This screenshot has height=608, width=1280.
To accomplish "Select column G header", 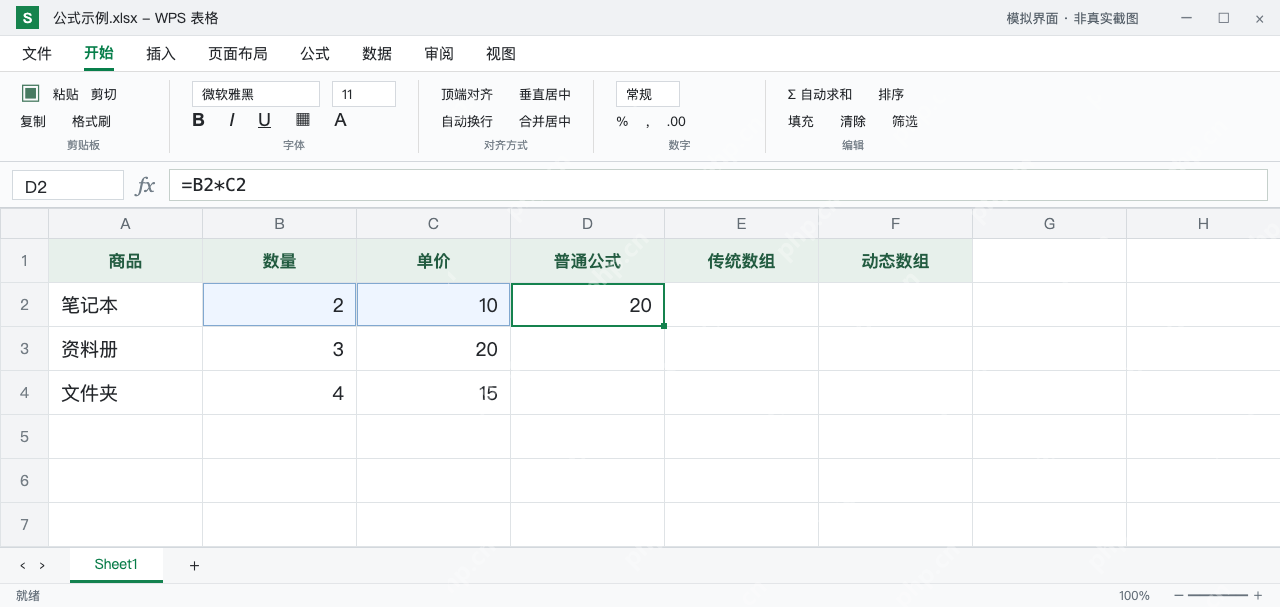I will click(x=1050, y=224).
